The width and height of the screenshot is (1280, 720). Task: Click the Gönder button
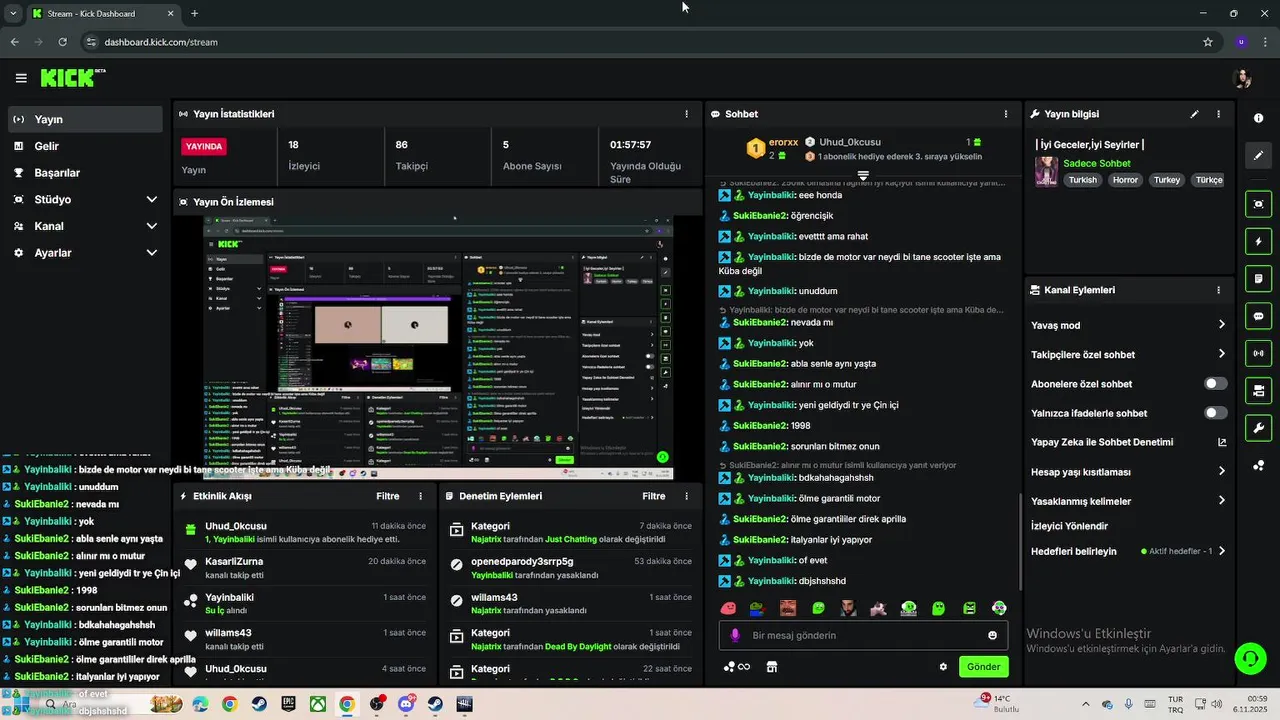[983, 667]
